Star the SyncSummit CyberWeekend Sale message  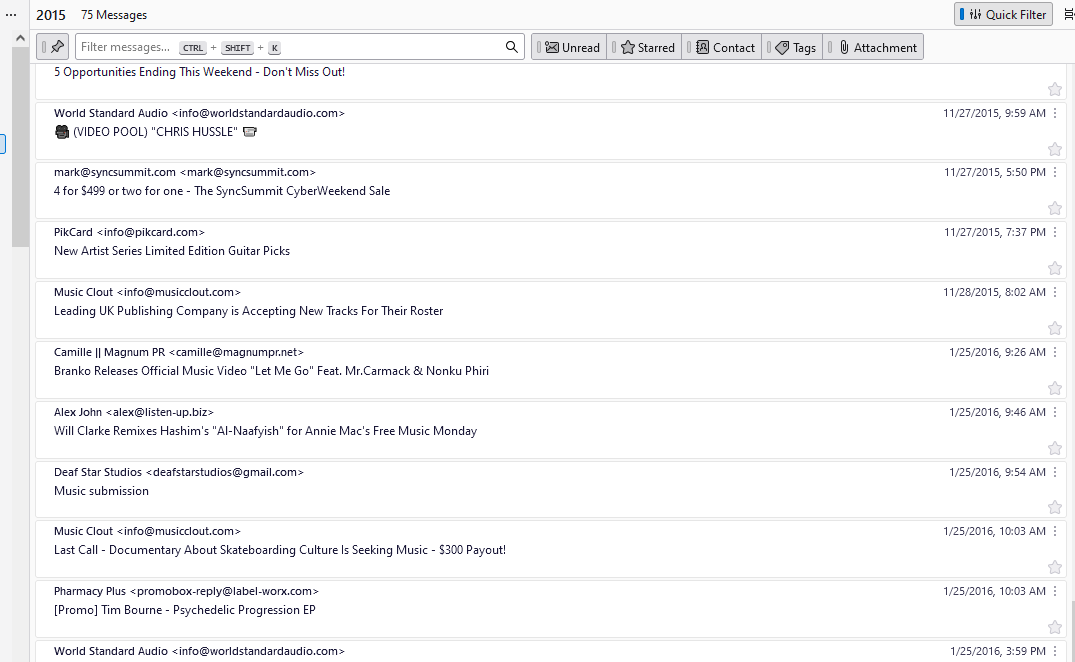(1054, 208)
